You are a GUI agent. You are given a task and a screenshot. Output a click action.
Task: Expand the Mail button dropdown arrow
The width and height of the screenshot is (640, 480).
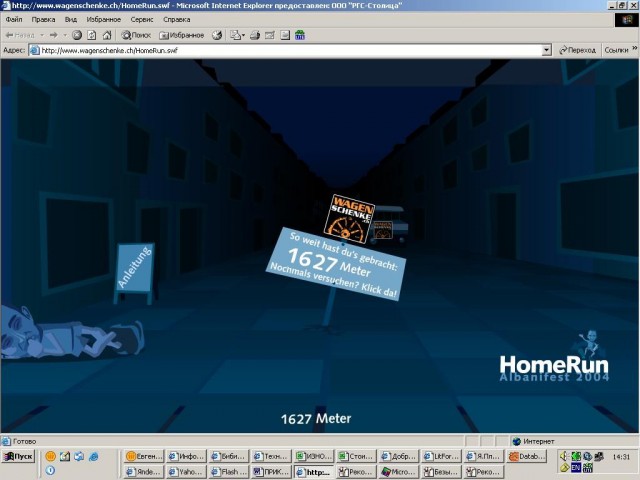[x=243, y=35]
